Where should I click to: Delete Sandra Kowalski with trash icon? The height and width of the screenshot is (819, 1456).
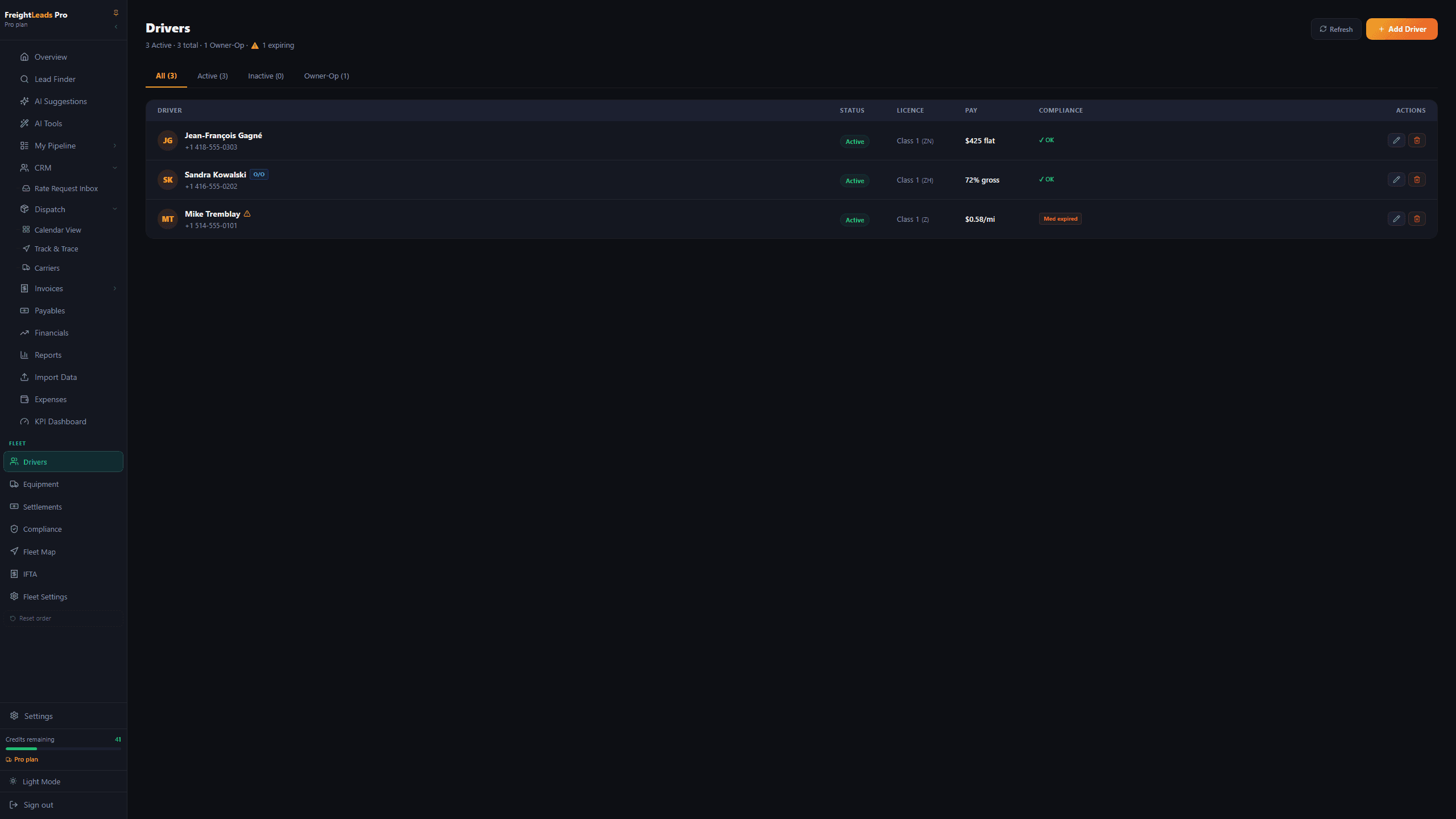coord(1417,180)
